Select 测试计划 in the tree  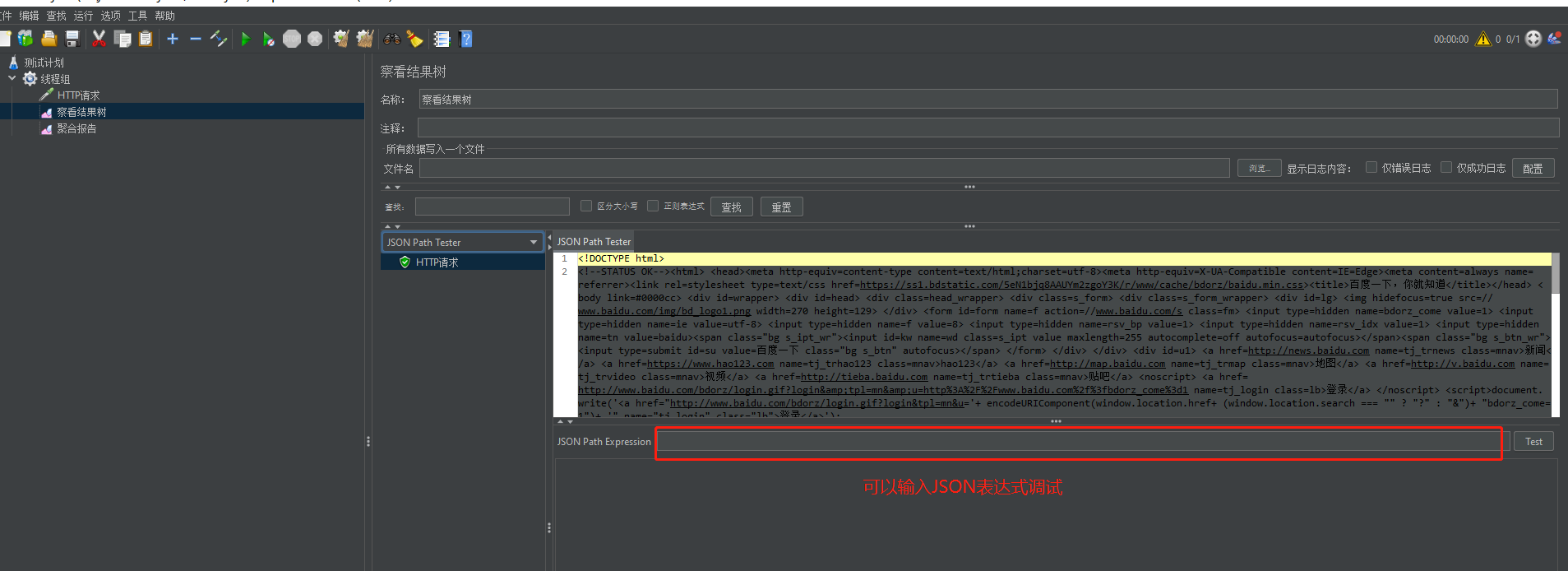point(44,63)
